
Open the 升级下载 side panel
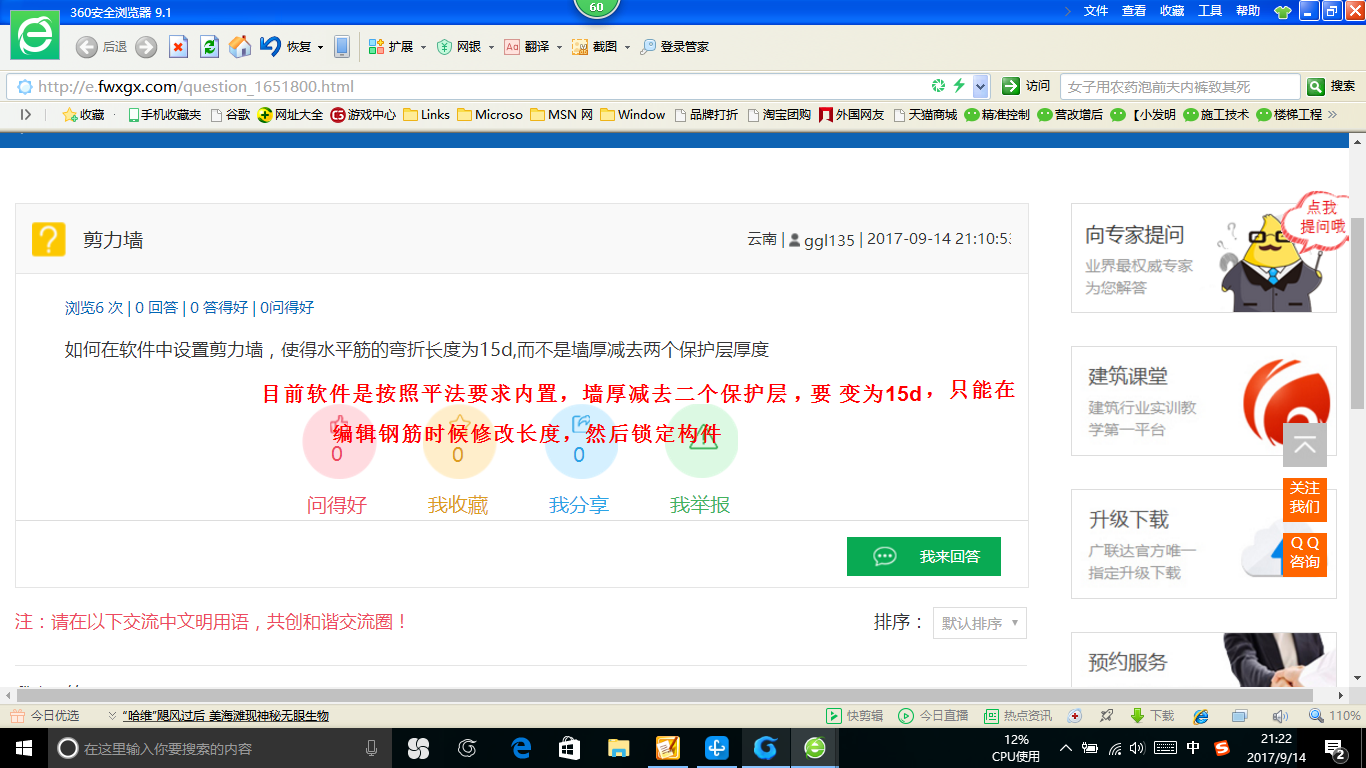click(1204, 544)
